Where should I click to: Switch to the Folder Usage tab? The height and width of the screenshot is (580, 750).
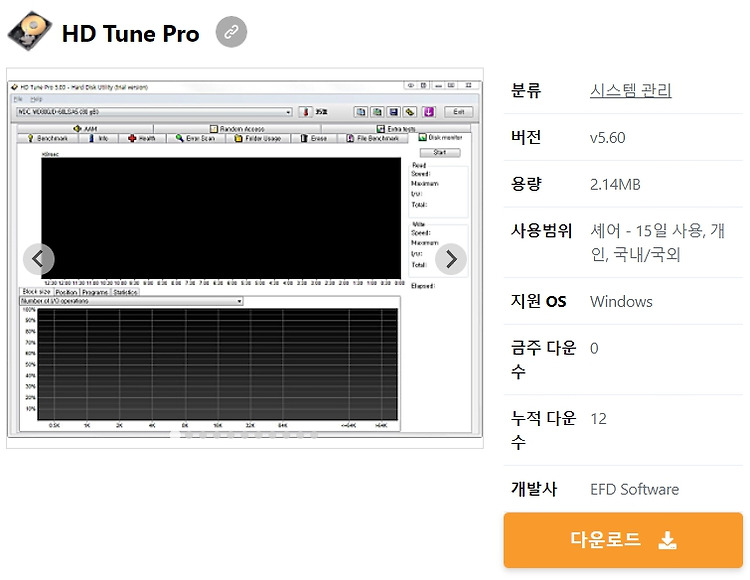tap(257, 138)
